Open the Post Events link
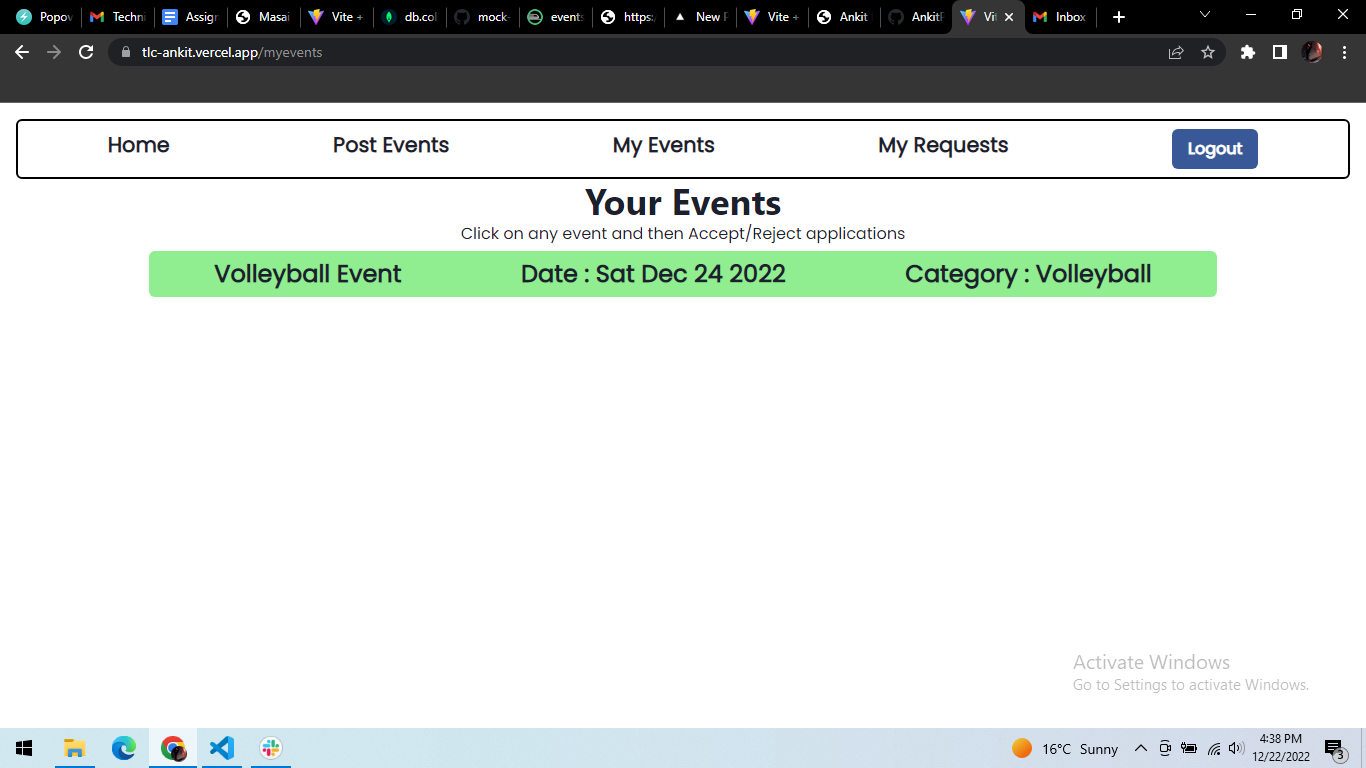Image resolution: width=1366 pixels, height=768 pixels. [x=391, y=145]
